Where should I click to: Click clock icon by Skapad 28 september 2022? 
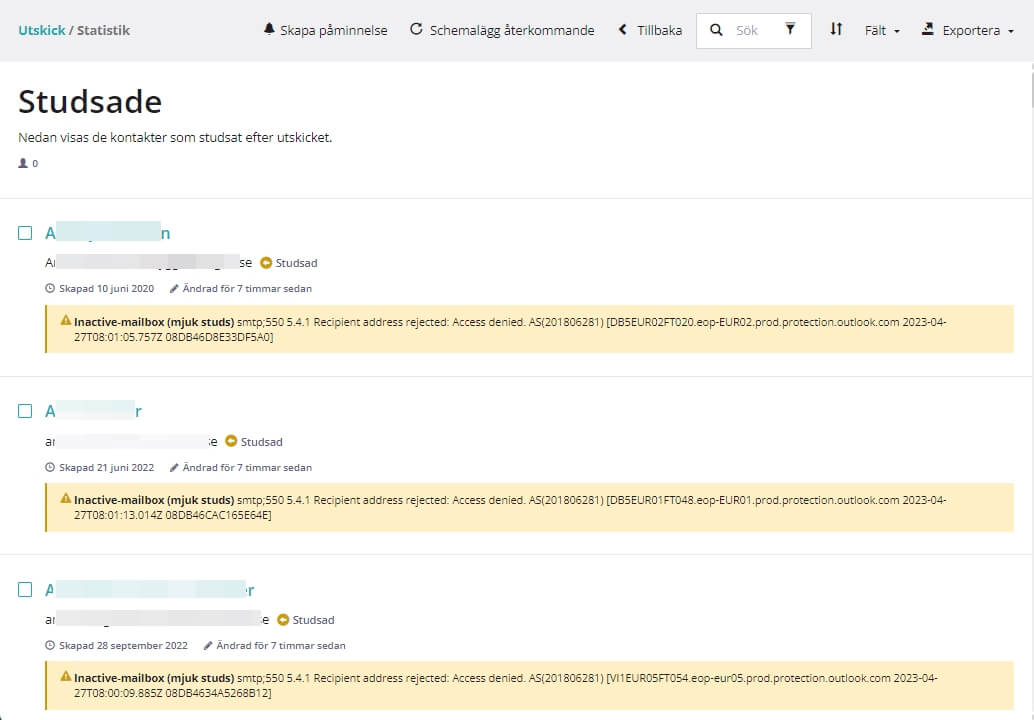click(50, 645)
